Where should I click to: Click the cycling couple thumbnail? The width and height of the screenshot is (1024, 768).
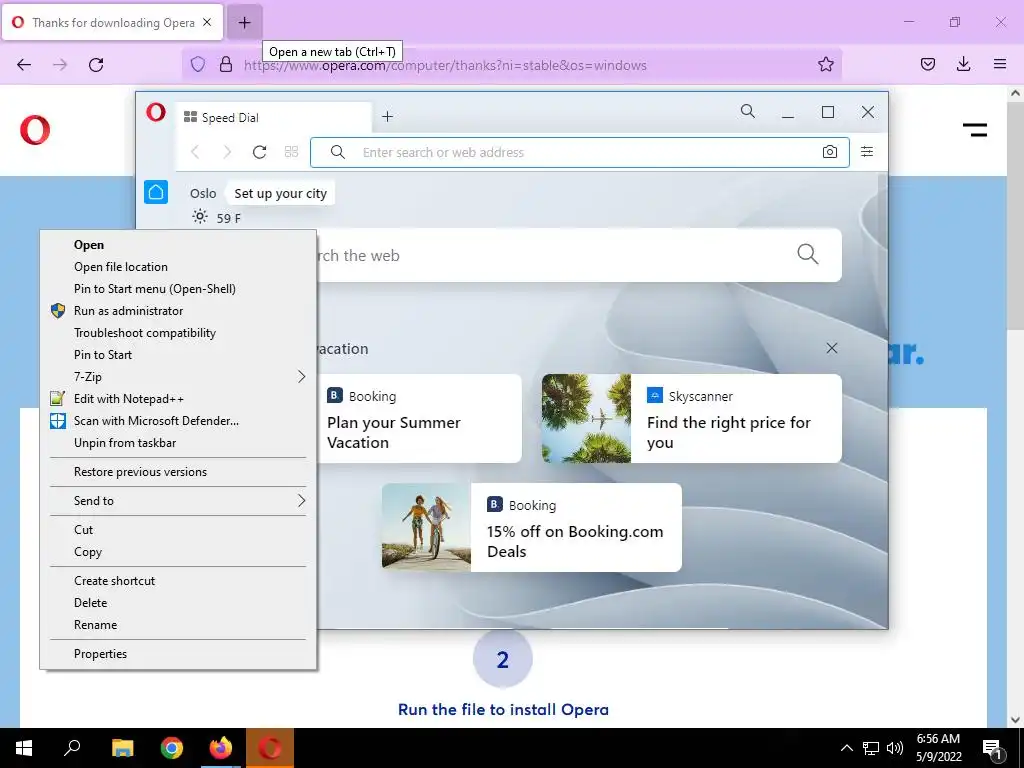coord(426,528)
